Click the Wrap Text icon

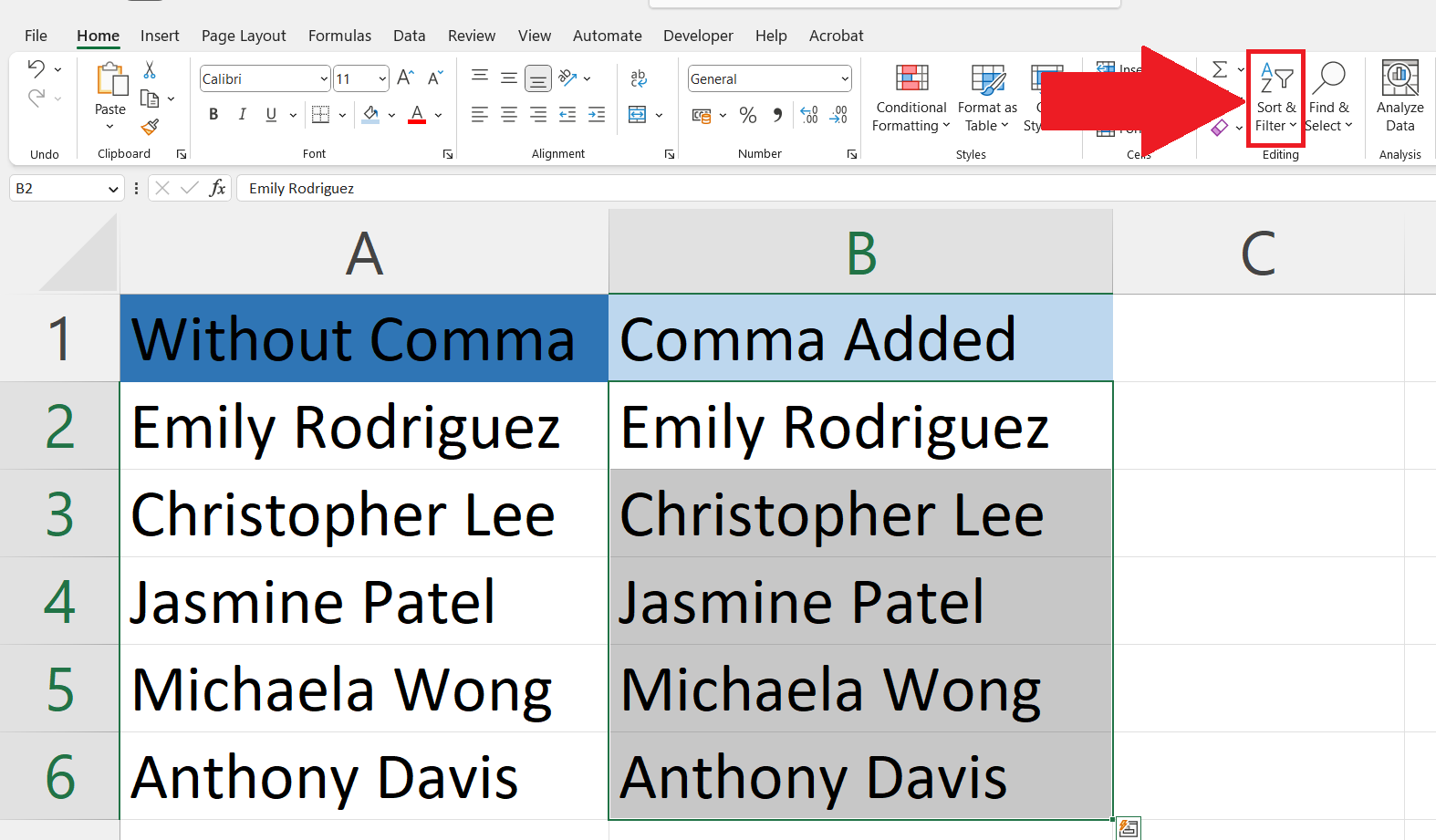pos(639,78)
